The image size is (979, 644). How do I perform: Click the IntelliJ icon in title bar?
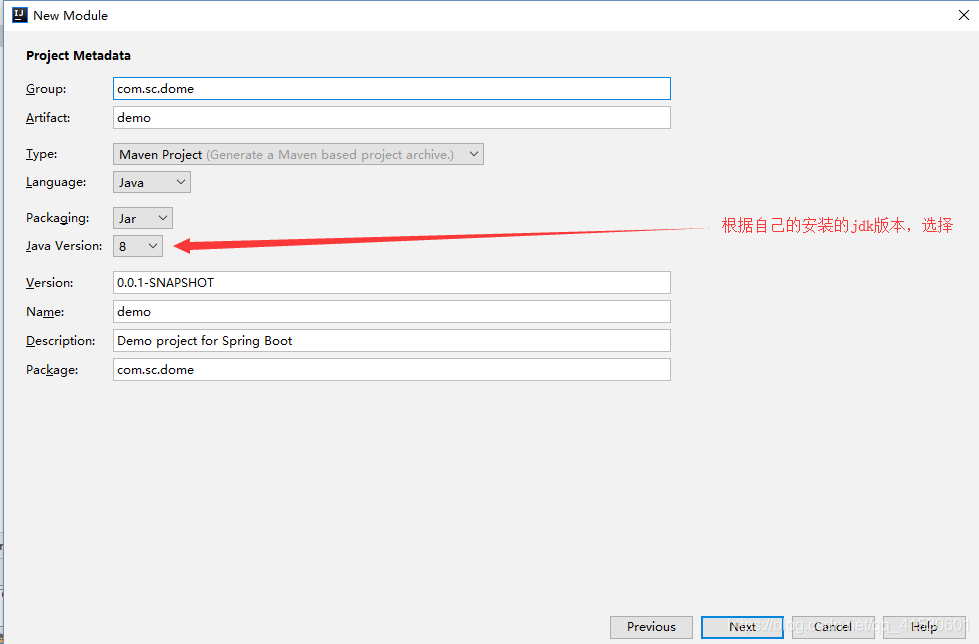coord(20,15)
